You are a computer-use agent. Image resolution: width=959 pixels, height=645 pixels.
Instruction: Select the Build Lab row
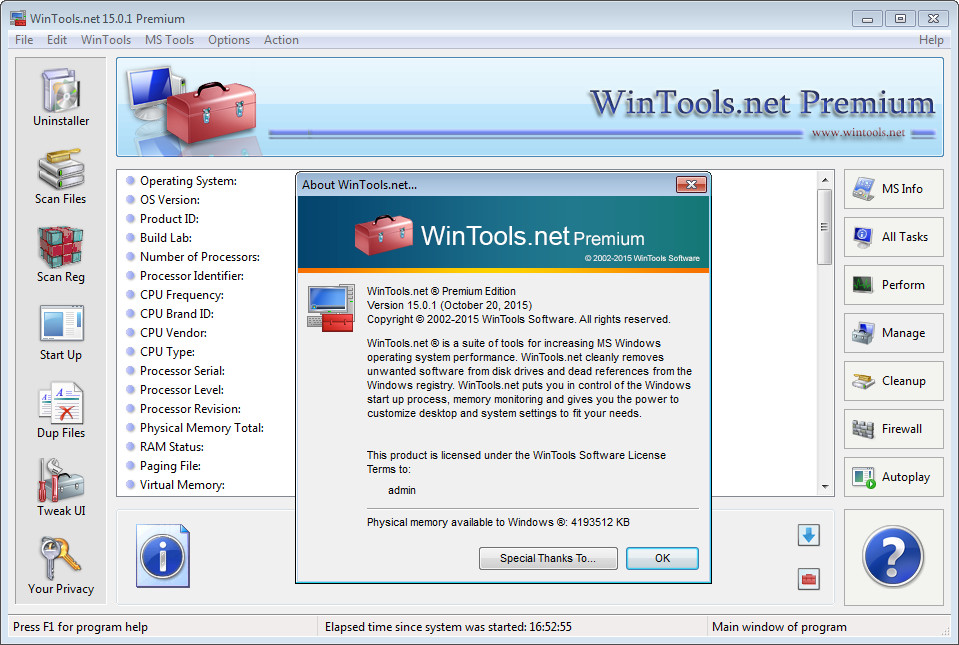[x=159, y=238]
